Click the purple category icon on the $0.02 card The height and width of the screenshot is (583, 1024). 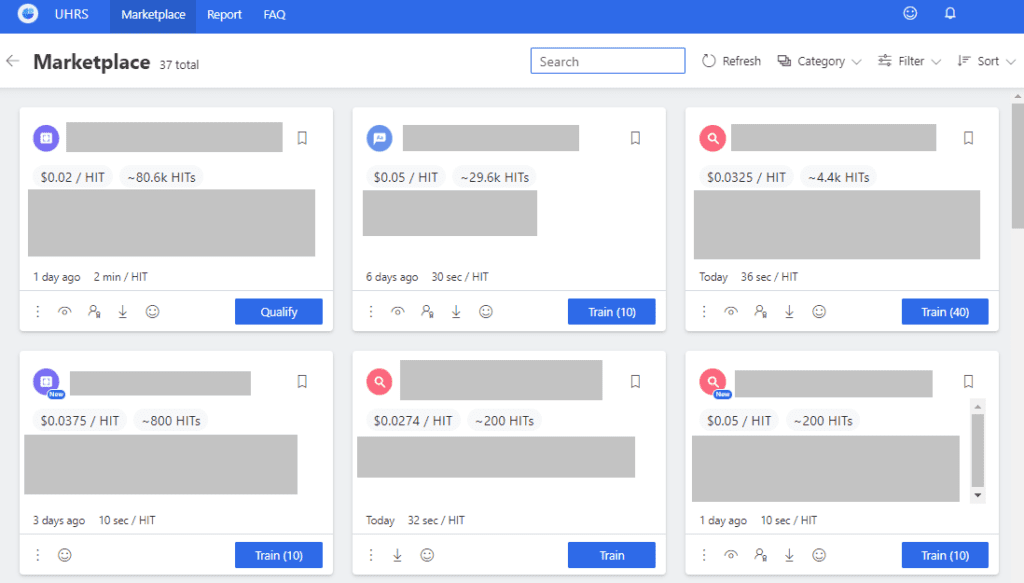[46, 138]
